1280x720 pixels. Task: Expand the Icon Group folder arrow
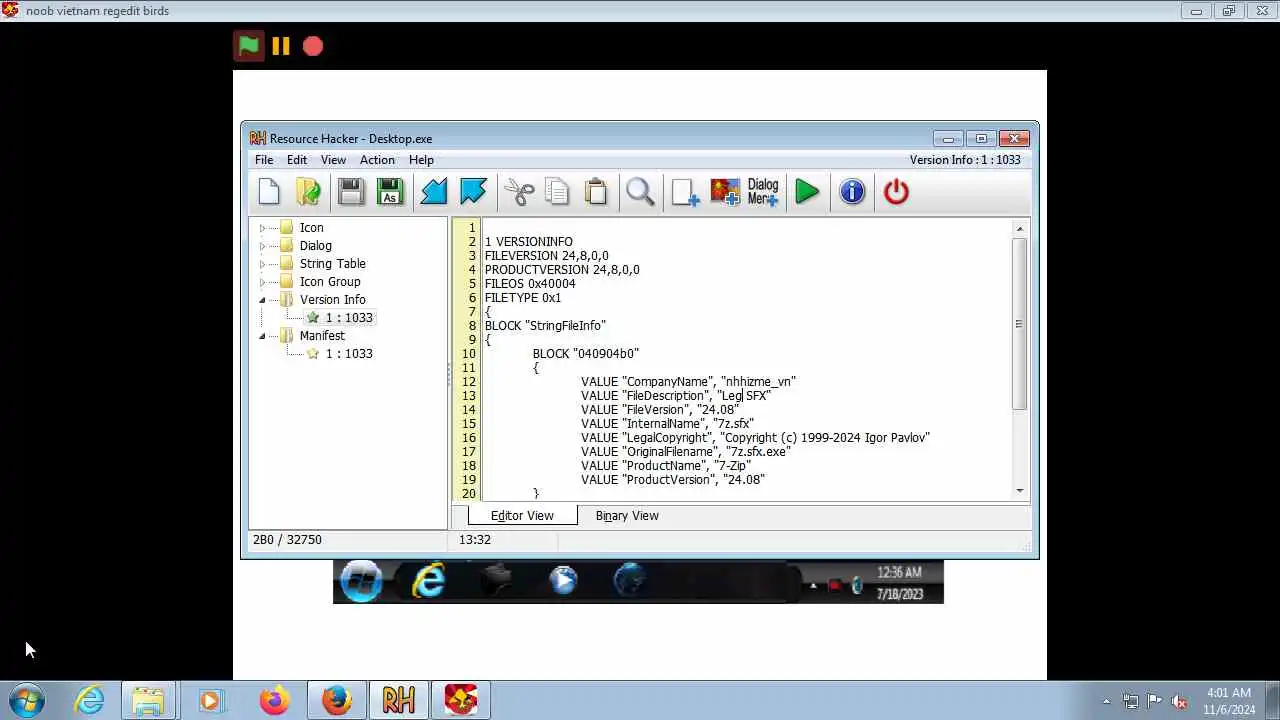pos(262,282)
